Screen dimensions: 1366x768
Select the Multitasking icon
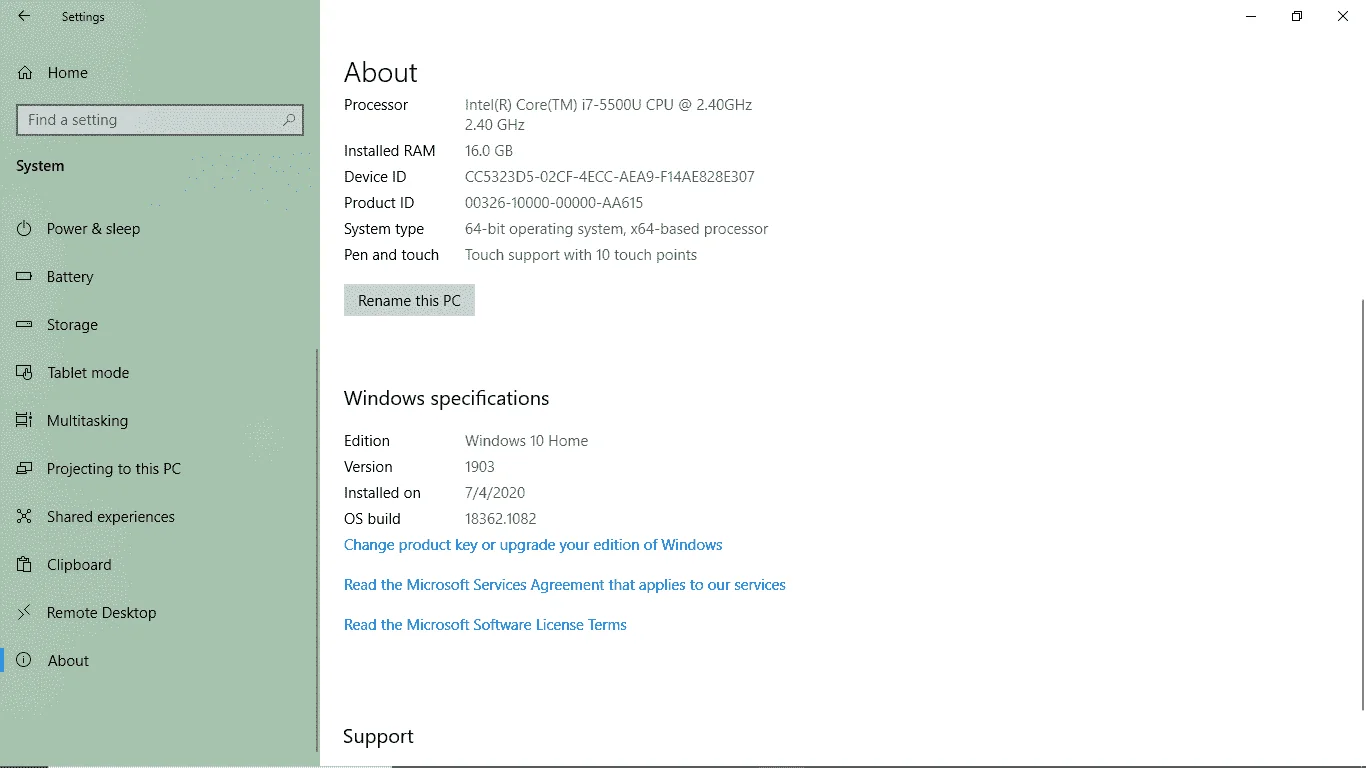(x=25, y=421)
